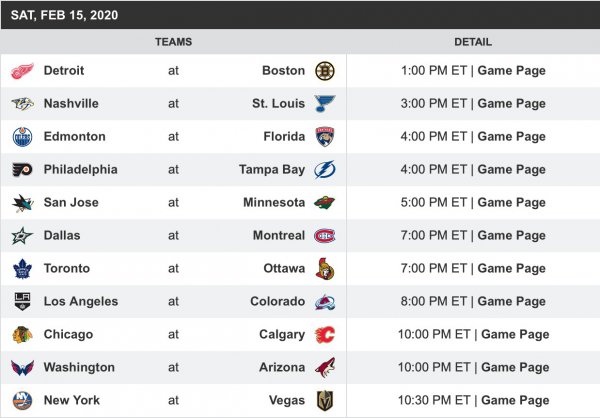Click the Chicago Blackhawks logo
Screen dimensions: 600x418
[22, 335]
